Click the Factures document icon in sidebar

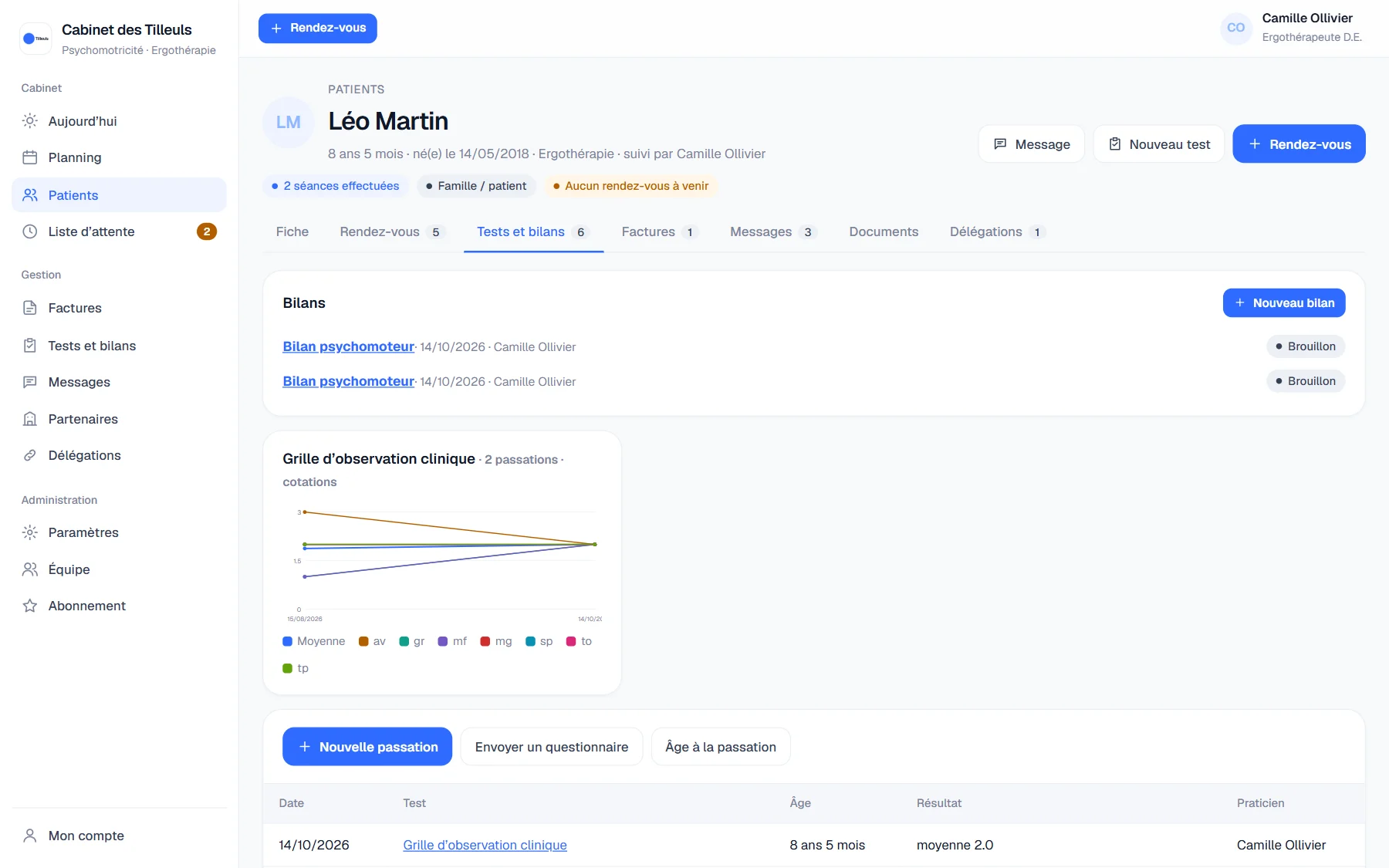click(30, 308)
